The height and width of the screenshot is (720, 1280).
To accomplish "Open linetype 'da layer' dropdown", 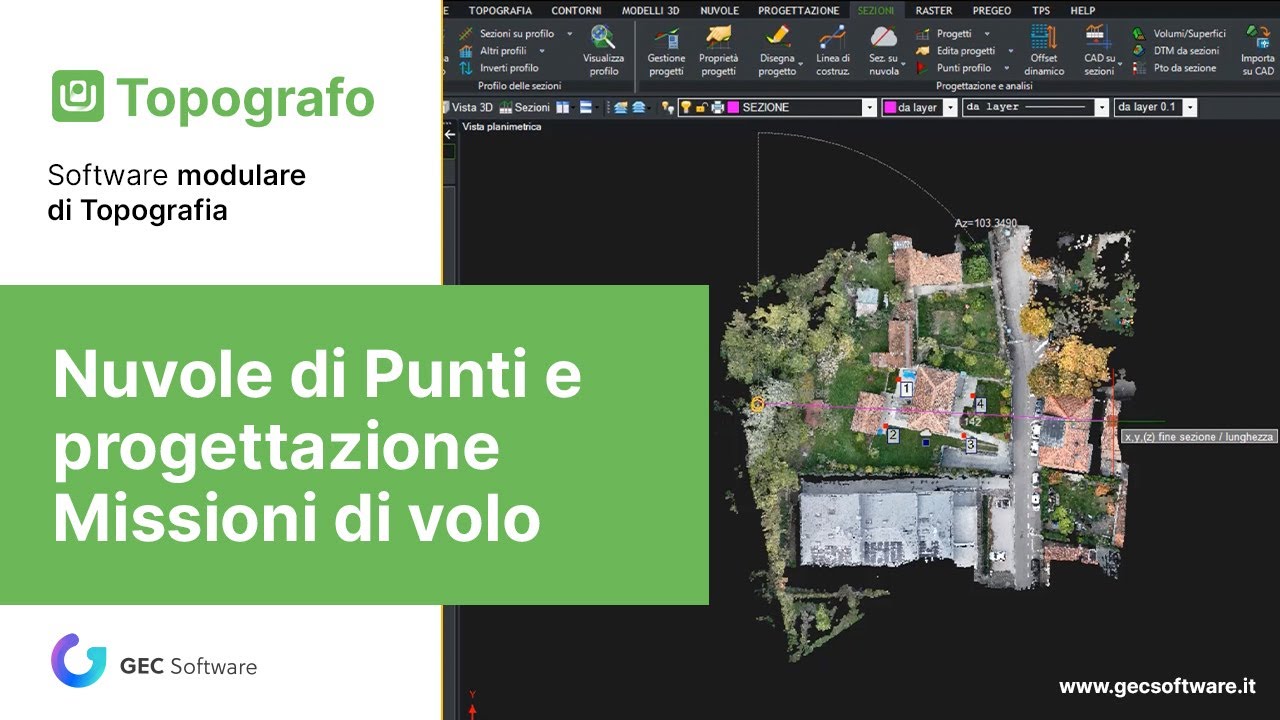I will [x=1101, y=107].
